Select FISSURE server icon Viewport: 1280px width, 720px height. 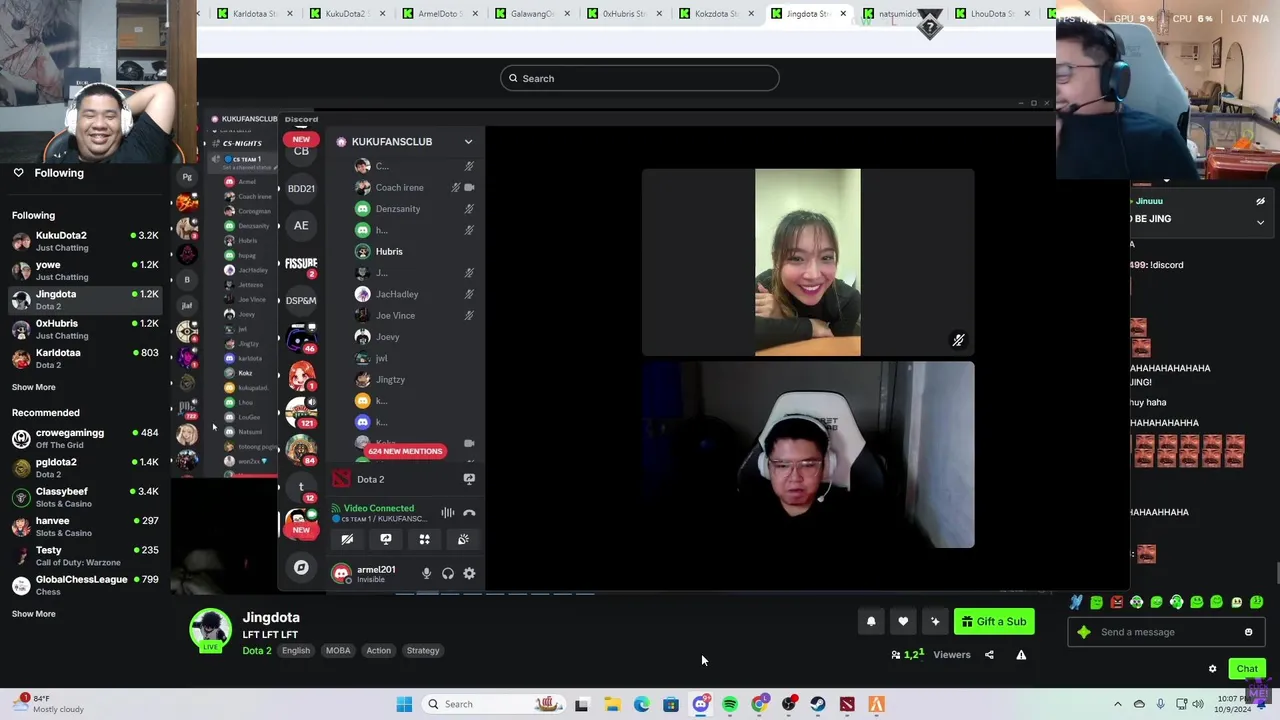point(301,264)
